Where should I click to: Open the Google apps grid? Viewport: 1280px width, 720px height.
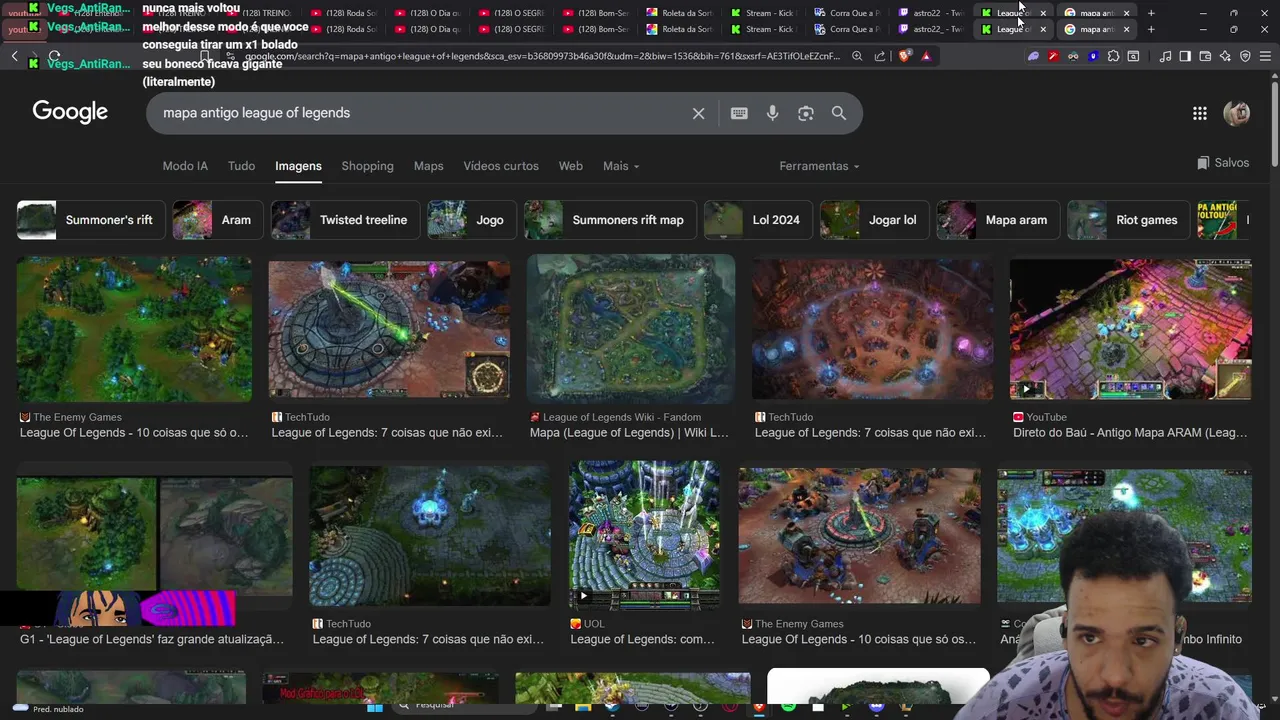[1200, 113]
